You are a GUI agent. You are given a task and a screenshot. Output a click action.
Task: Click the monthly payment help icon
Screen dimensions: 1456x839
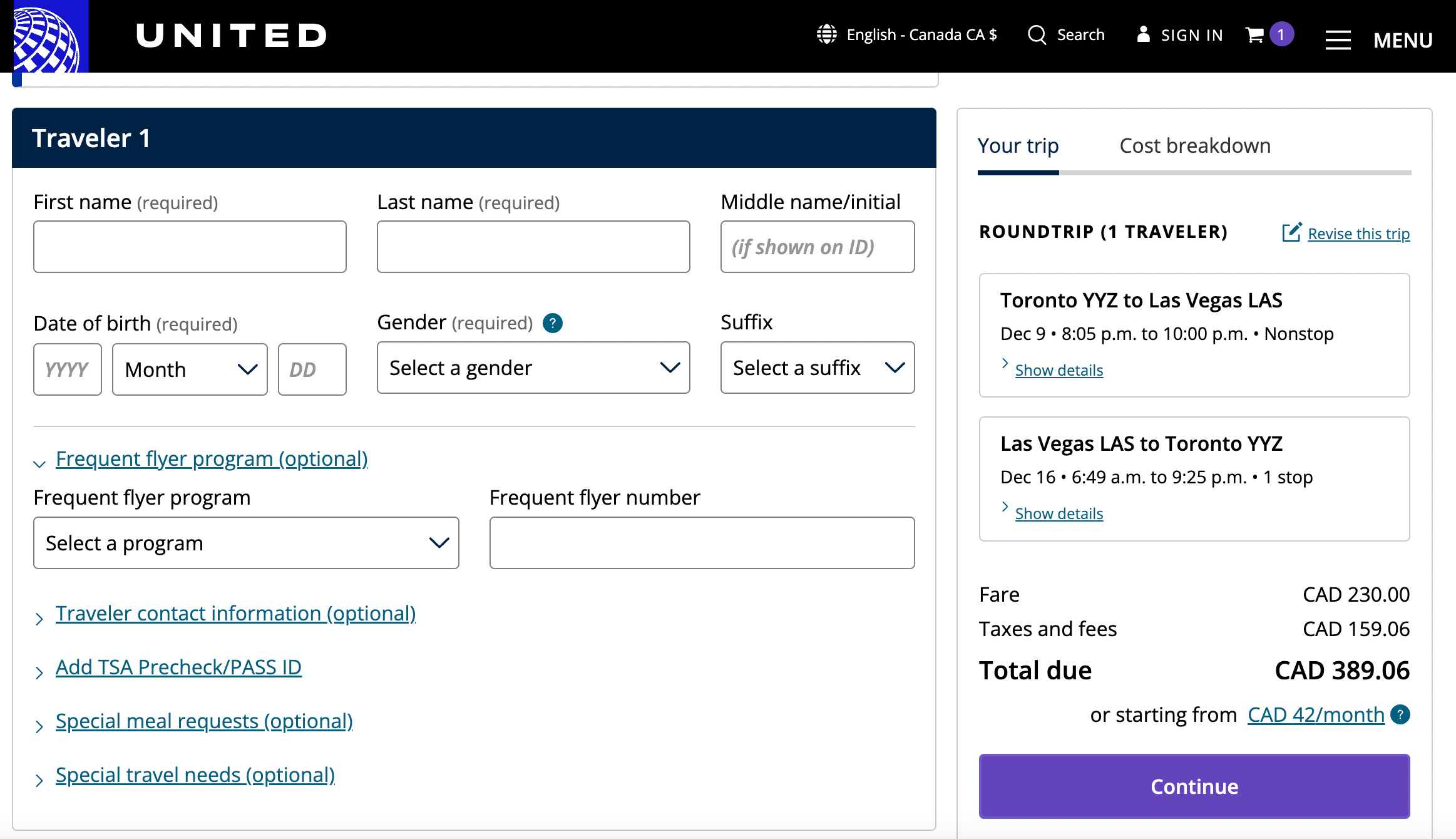[x=1400, y=714]
